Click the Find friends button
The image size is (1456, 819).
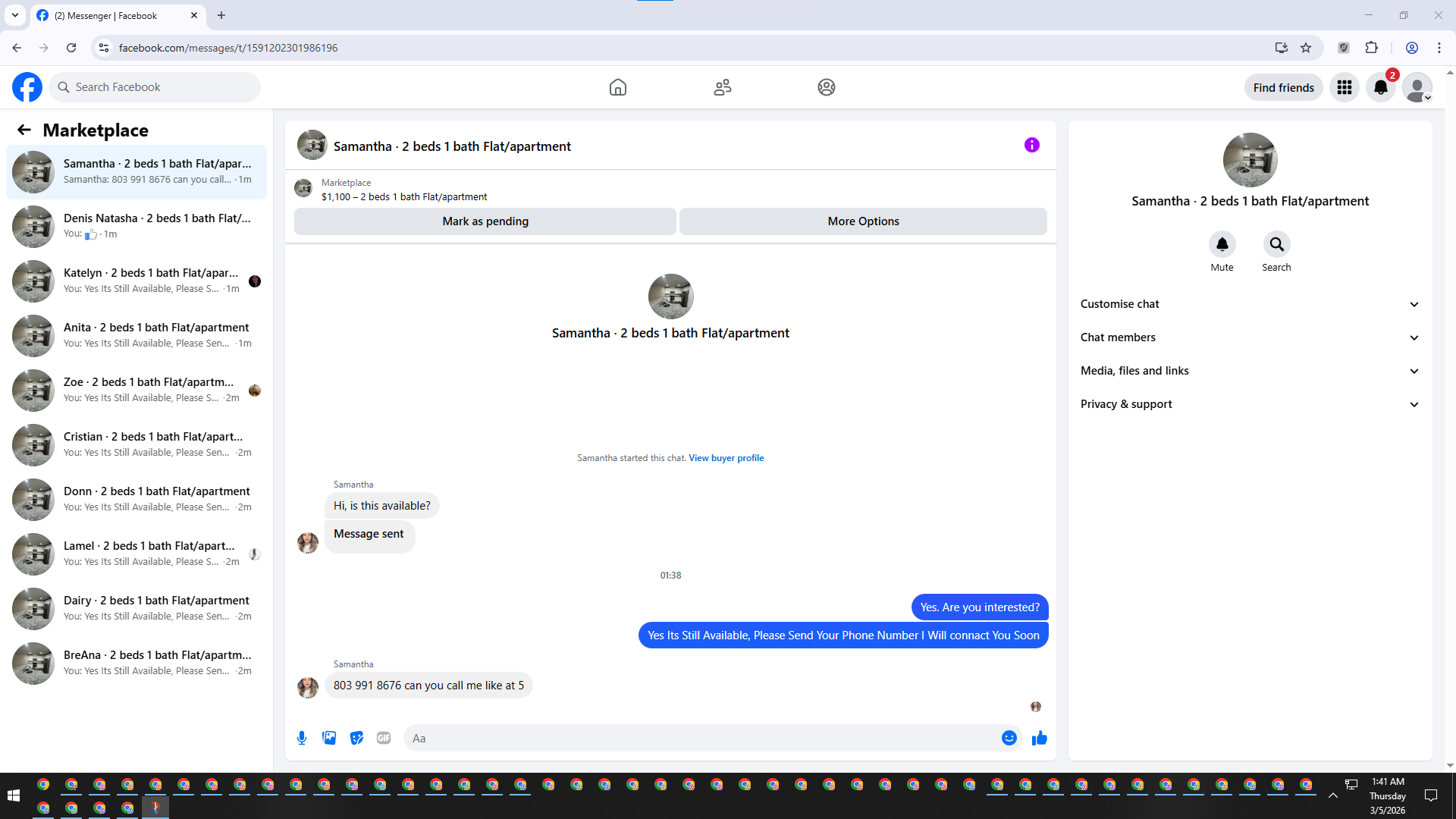pyautogui.click(x=1284, y=87)
